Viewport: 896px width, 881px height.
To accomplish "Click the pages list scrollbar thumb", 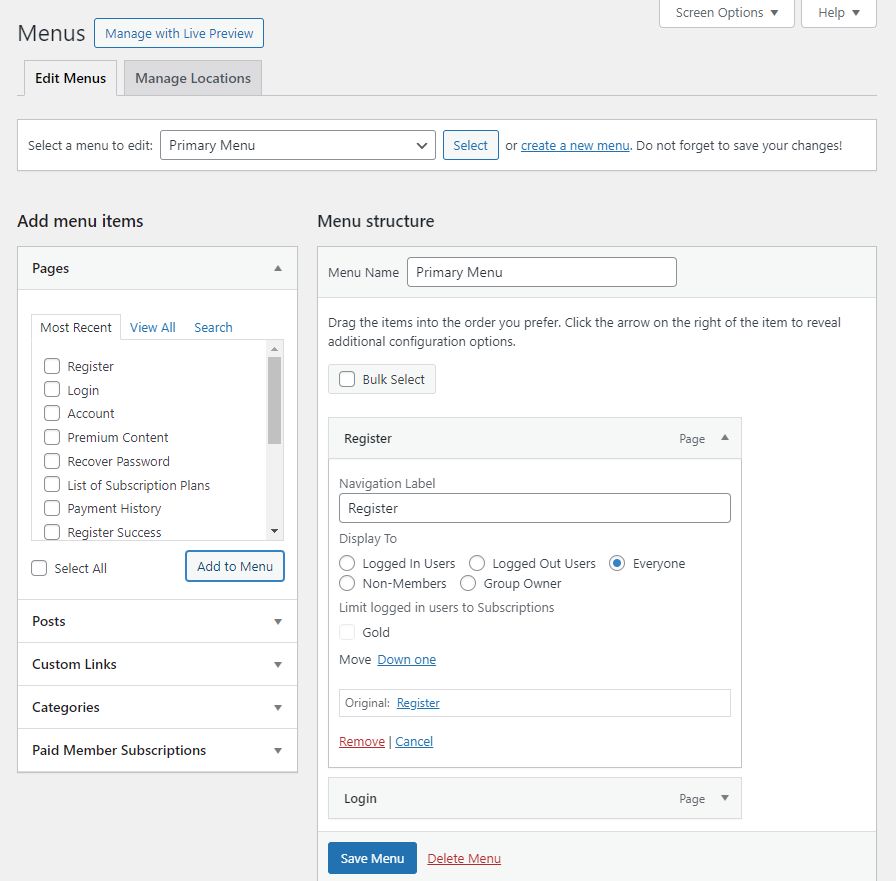I will tap(274, 401).
